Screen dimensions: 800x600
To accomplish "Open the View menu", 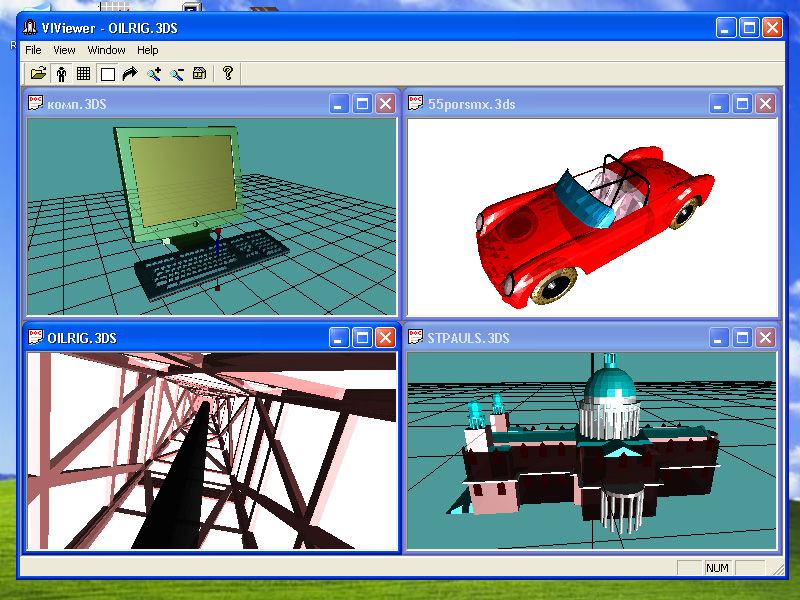I will click(64, 49).
